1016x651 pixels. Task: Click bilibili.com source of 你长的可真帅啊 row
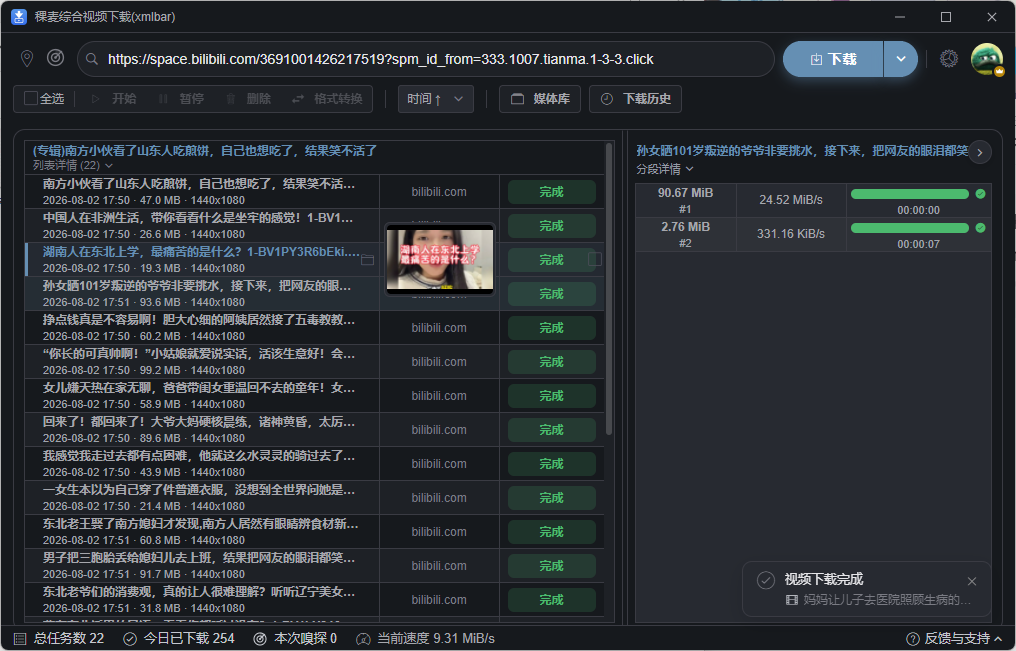click(439, 362)
